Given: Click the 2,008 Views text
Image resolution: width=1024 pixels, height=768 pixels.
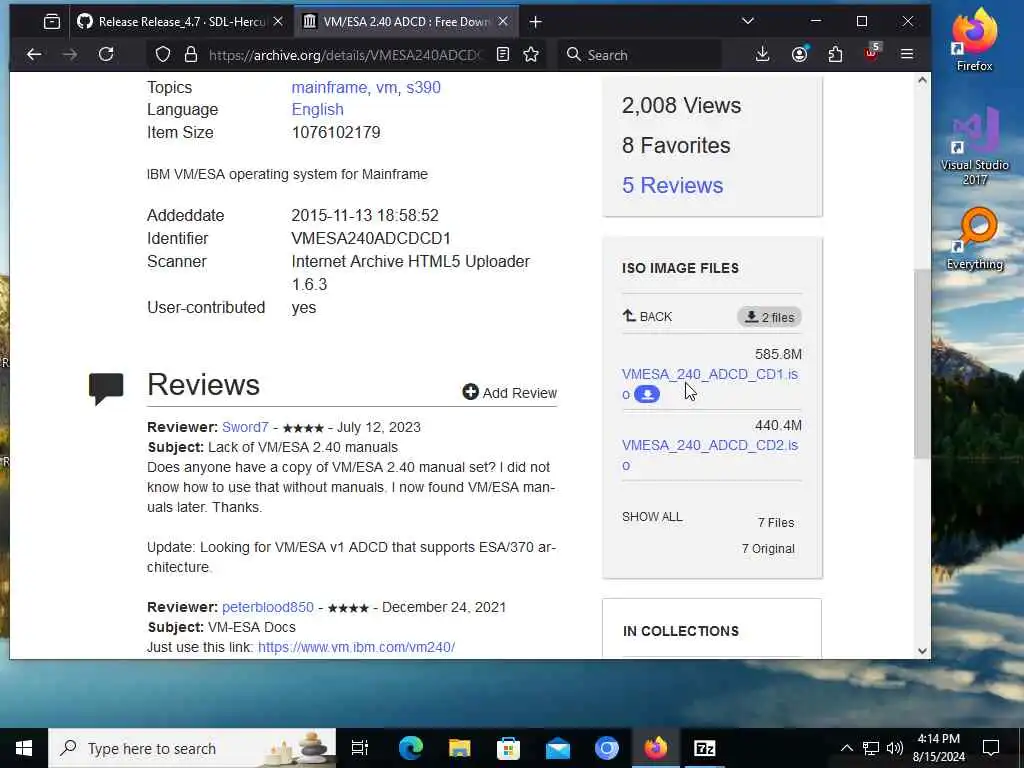Looking at the screenshot, I should 681,106.
